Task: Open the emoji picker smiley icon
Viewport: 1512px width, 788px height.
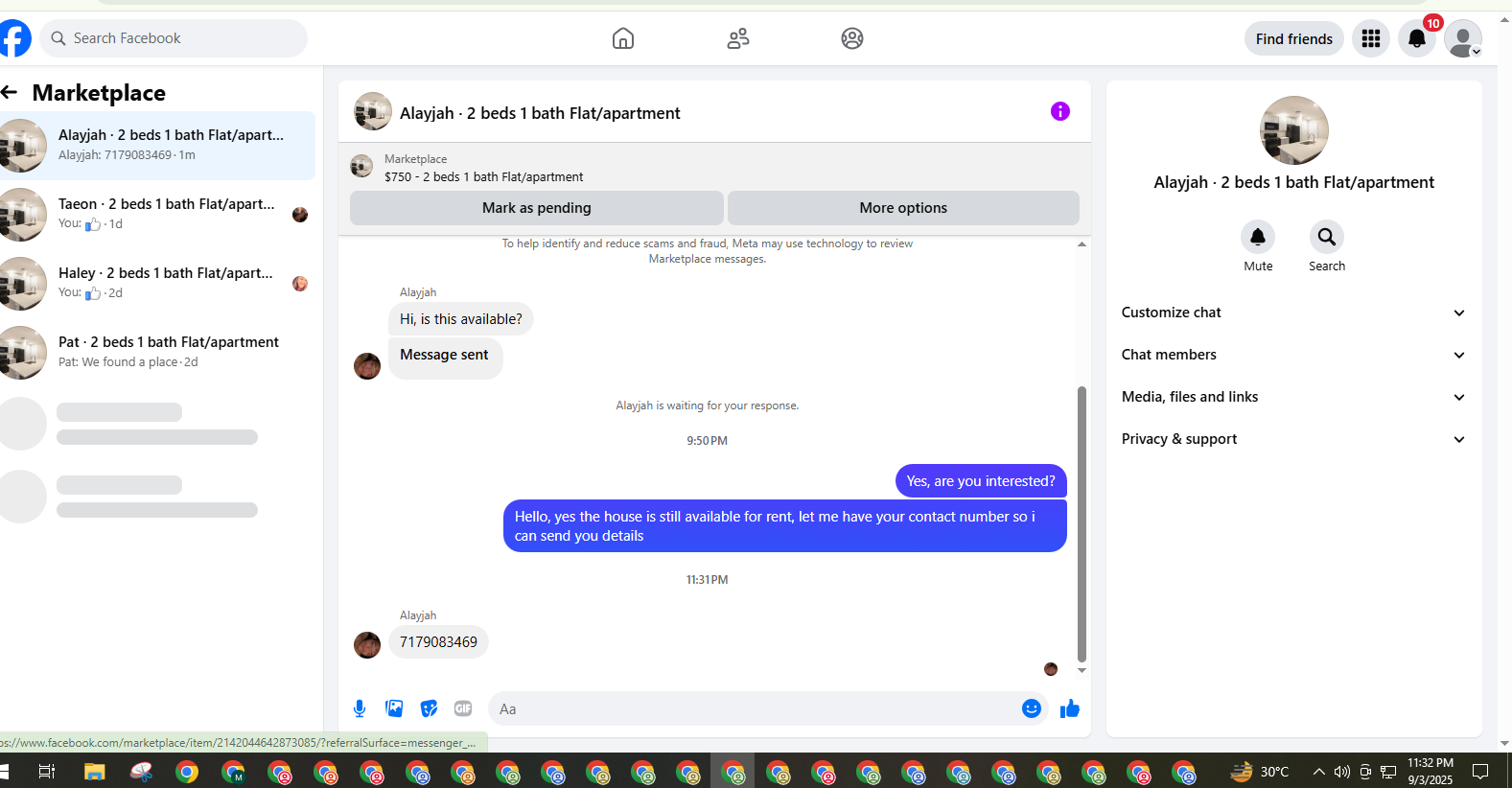Action: tap(1032, 708)
